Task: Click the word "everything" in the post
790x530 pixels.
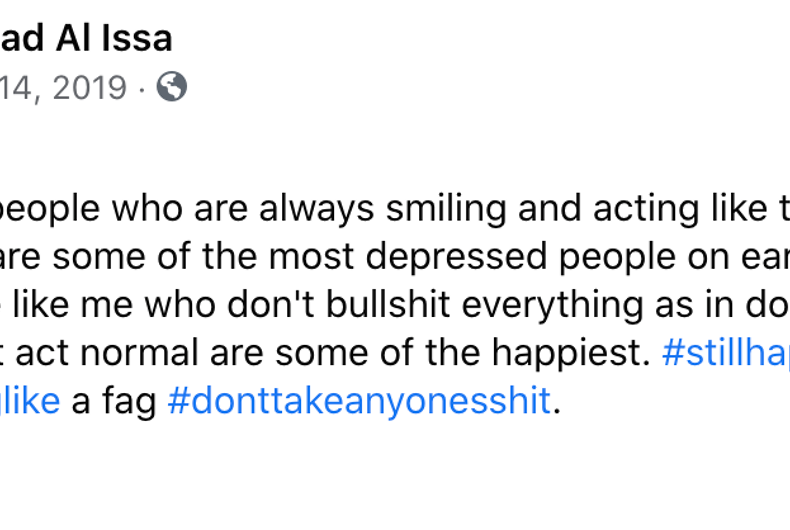Action: click(x=552, y=305)
